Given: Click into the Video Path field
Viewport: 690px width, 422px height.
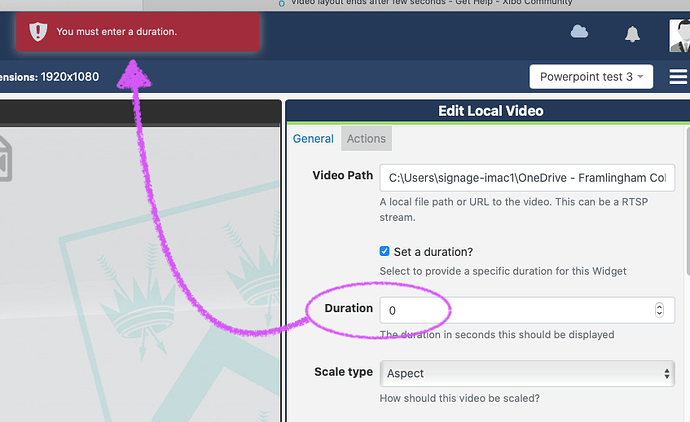Looking at the screenshot, I should click(527, 177).
